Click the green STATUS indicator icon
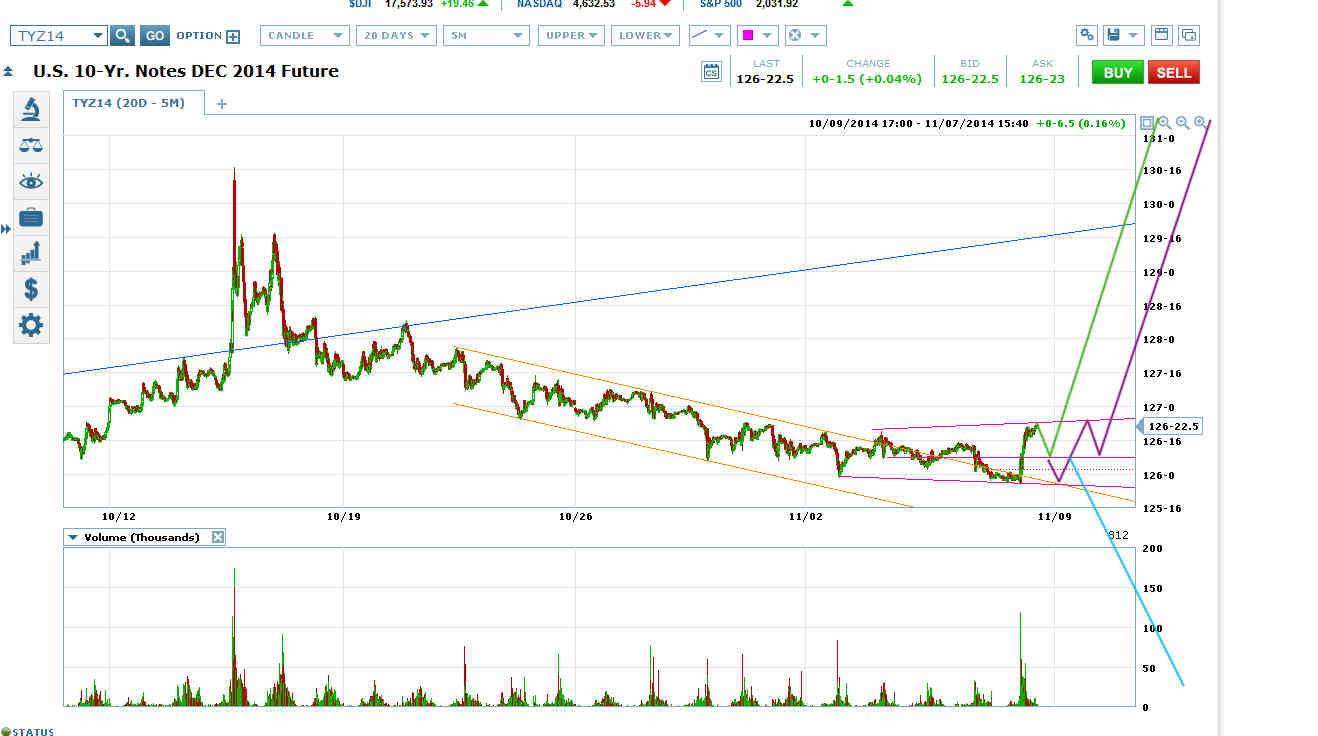 (5, 731)
